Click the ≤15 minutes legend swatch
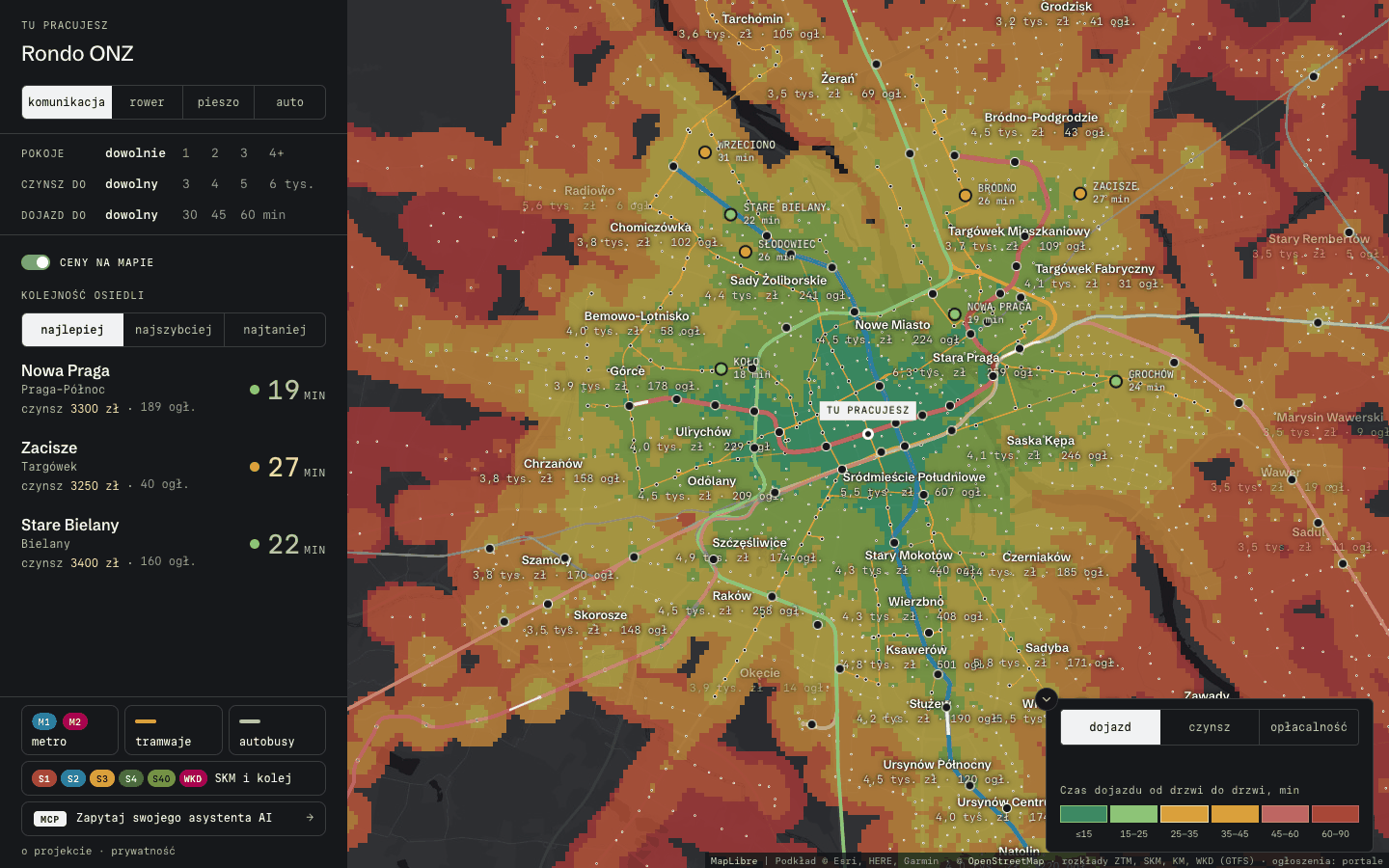Viewport: 1389px width, 868px height. (x=1084, y=814)
